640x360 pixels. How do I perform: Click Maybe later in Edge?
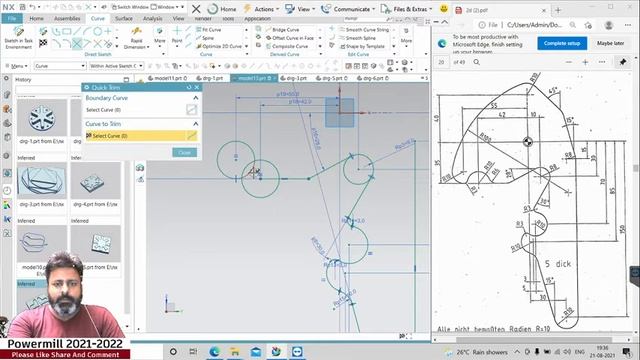pos(610,43)
